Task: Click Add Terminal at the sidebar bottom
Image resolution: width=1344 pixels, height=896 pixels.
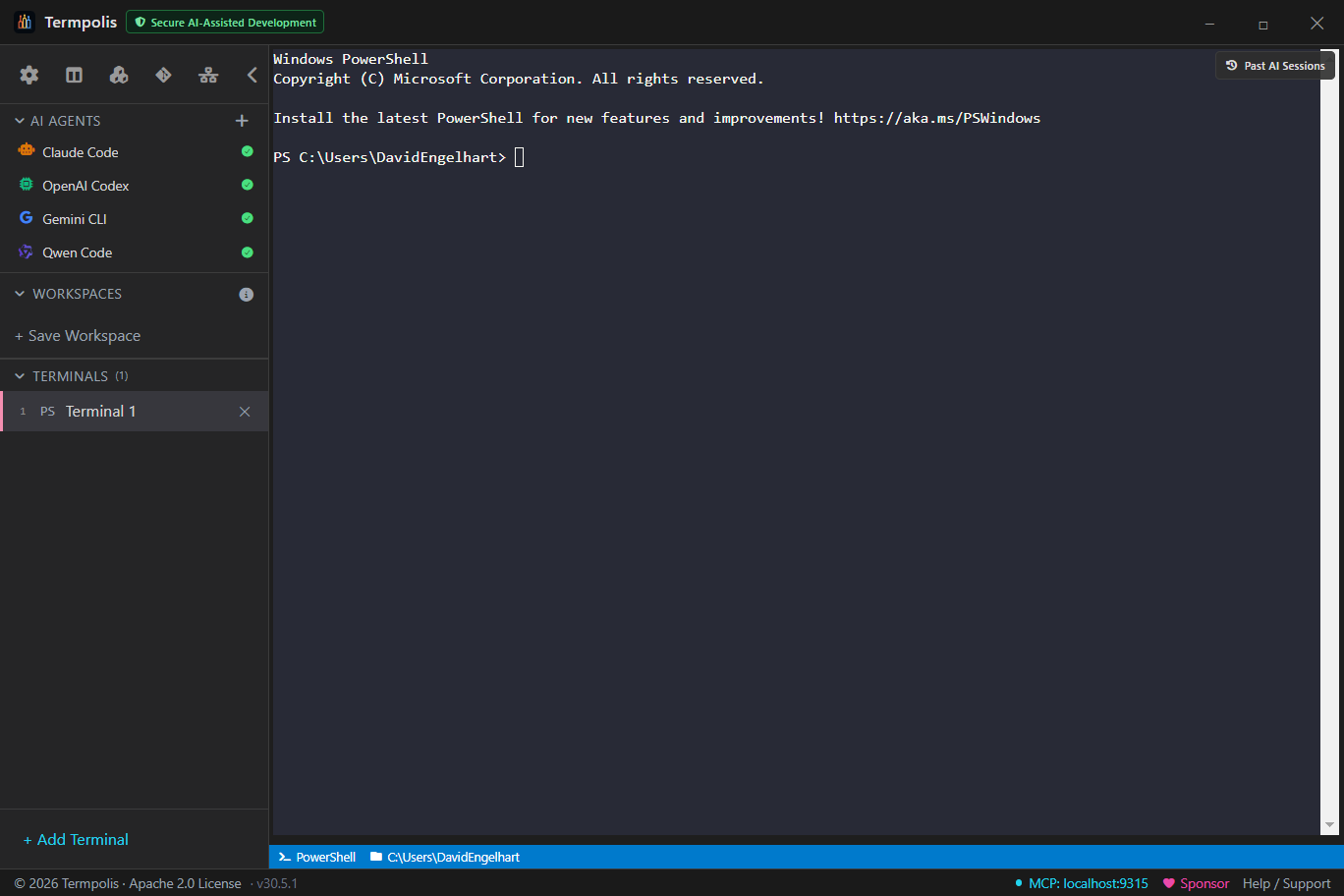Action: [x=76, y=840]
